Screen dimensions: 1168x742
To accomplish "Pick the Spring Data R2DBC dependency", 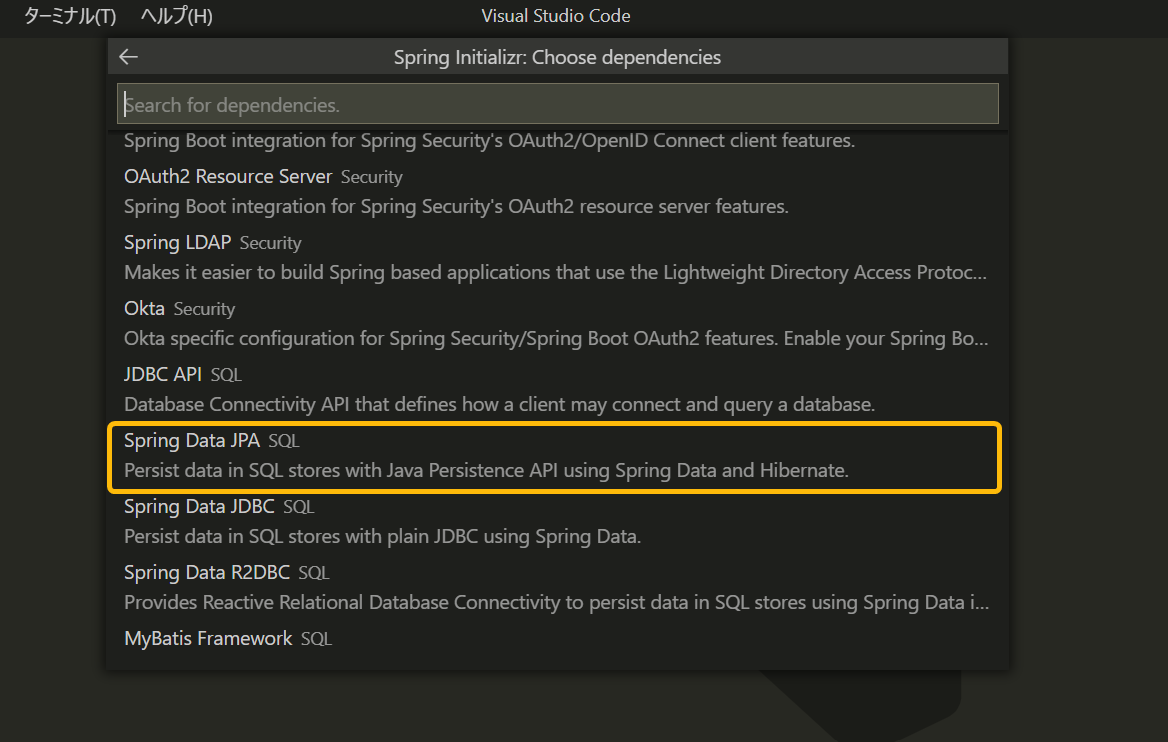I will [x=207, y=573].
